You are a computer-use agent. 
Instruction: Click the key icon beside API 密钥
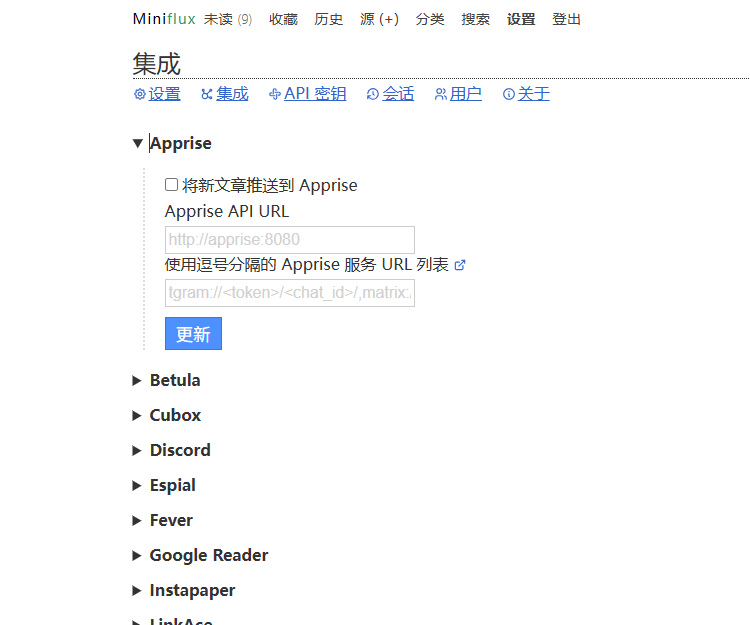click(x=275, y=94)
